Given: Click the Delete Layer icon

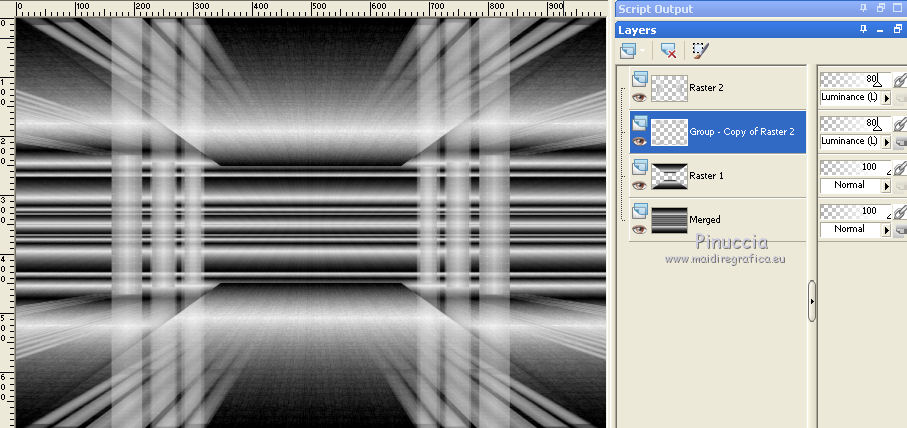Looking at the screenshot, I should click(668, 51).
